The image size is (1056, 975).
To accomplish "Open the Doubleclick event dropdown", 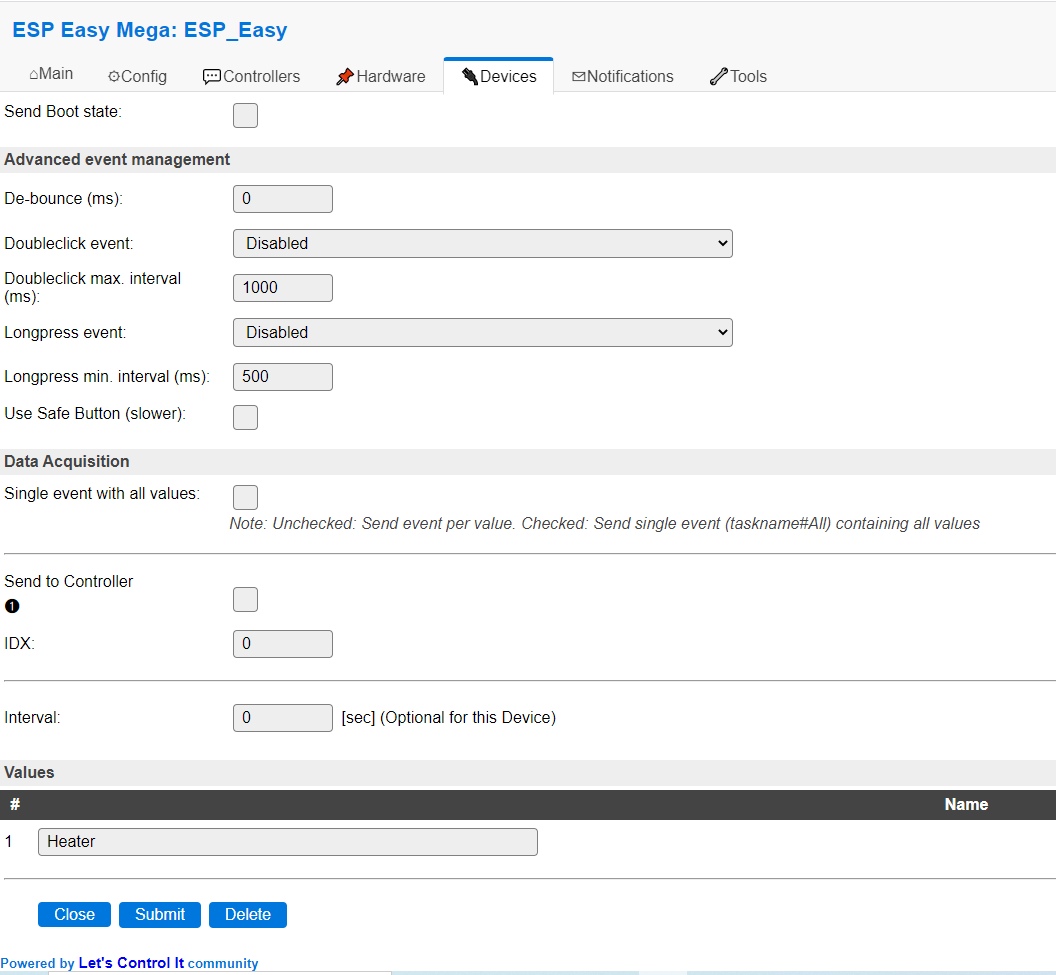I will point(483,244).
